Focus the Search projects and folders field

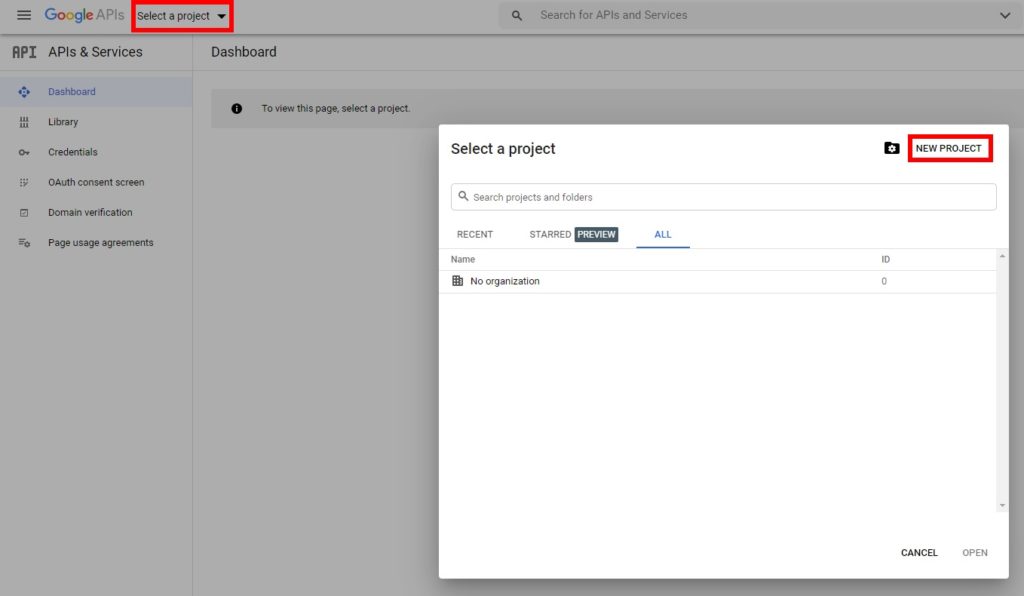pos(724,197)
